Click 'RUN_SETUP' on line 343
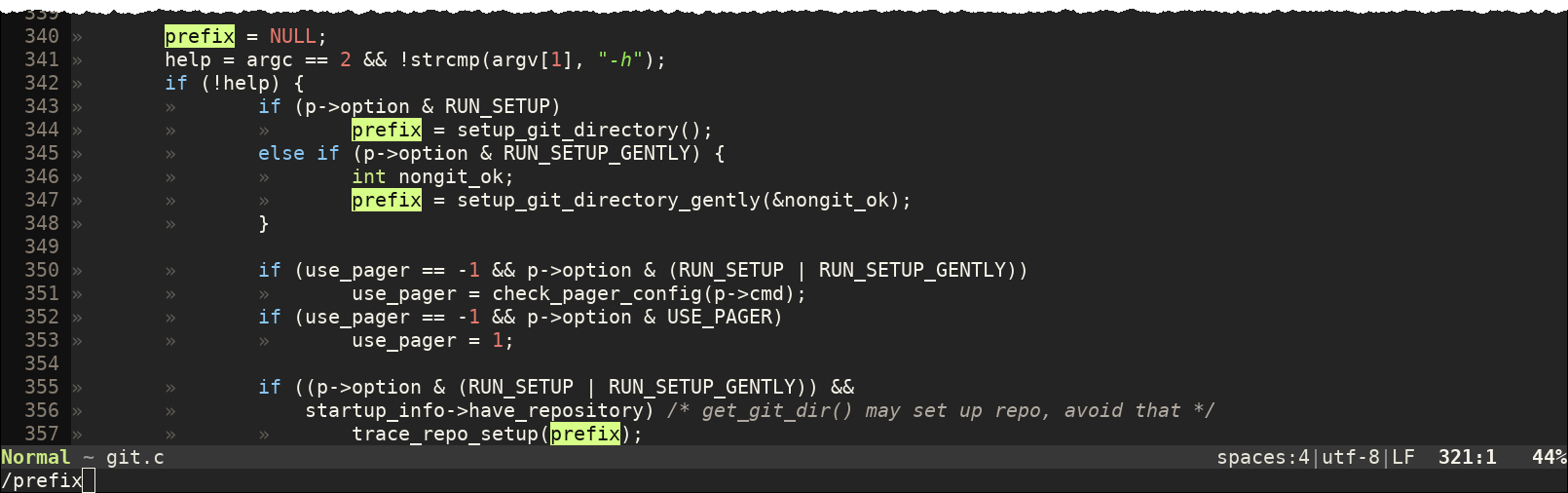Screen dimensions: 1568x493 point(498,106)
